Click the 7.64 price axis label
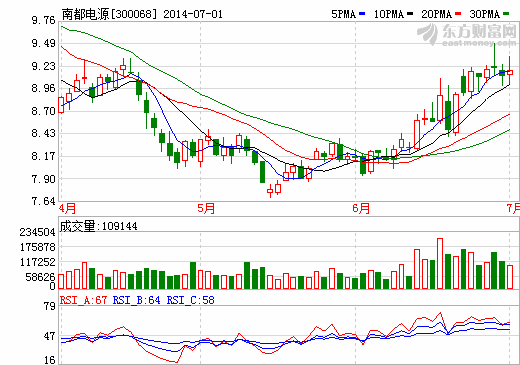 43,201
